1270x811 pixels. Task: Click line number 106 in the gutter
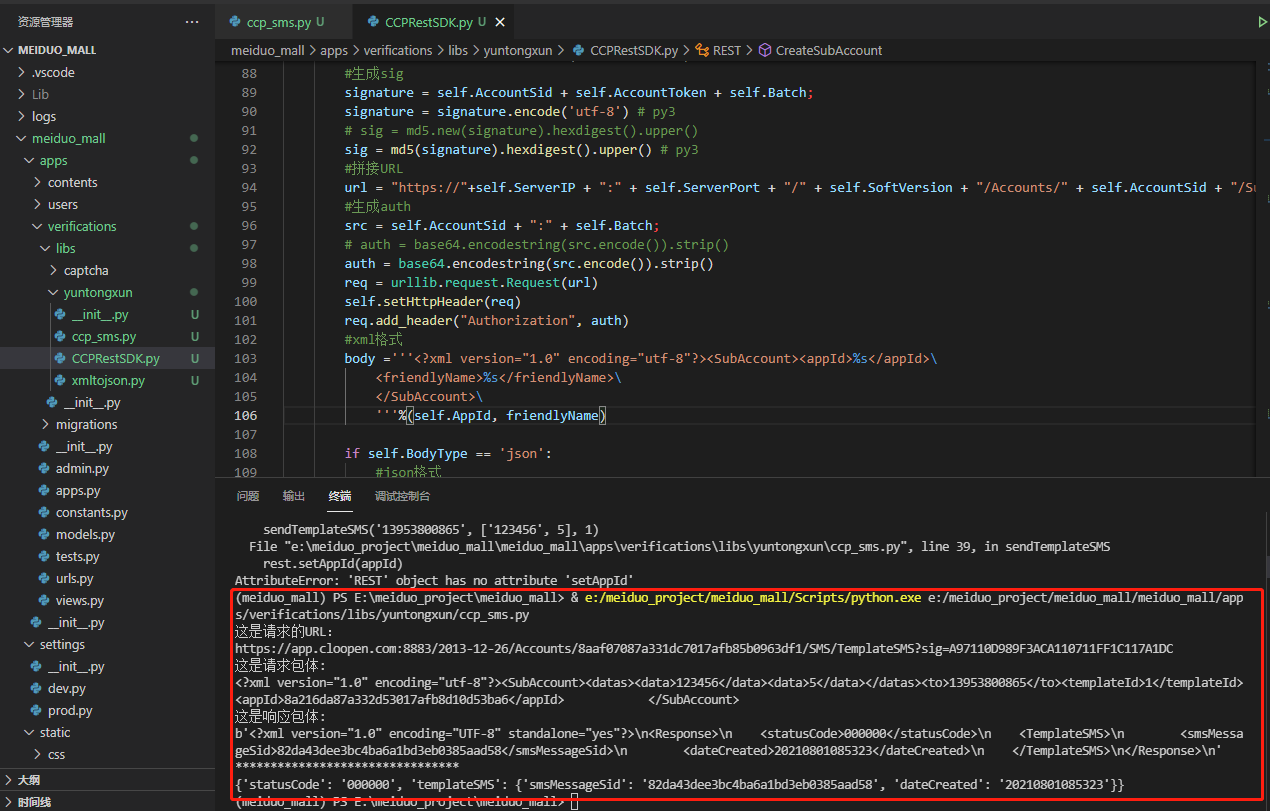coord(245,415)
